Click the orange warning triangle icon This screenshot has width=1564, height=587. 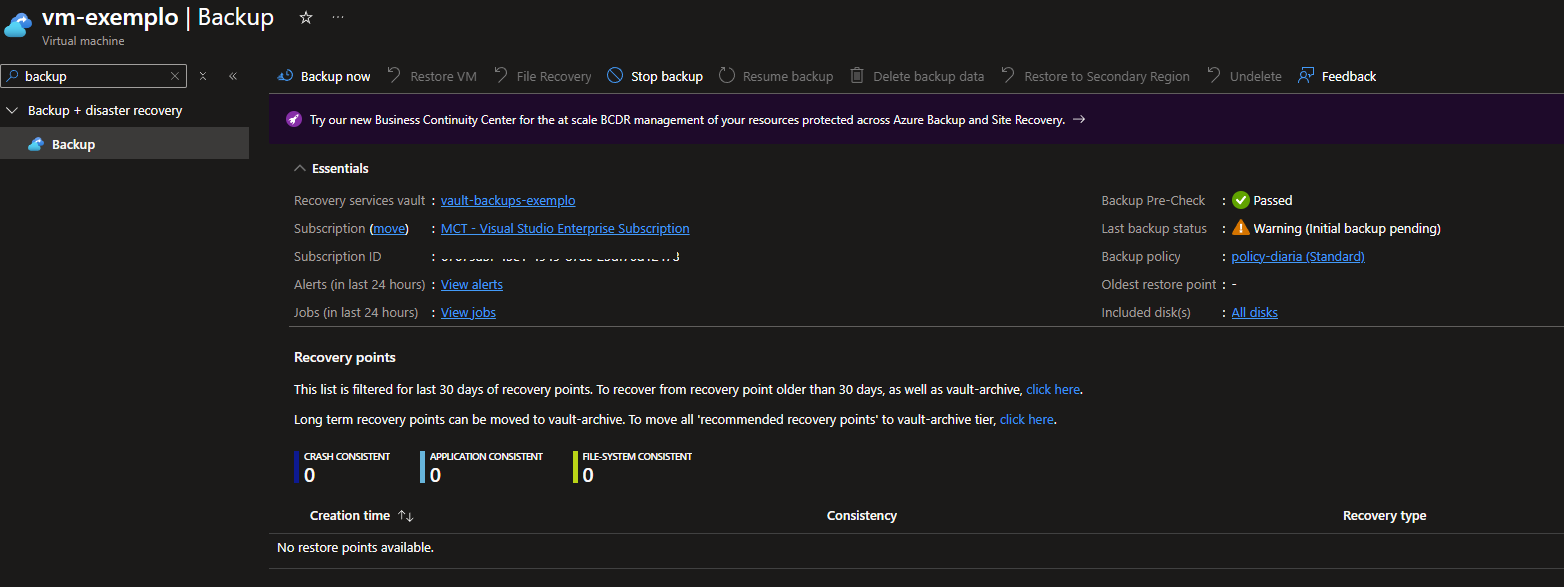pos(1241,228)
